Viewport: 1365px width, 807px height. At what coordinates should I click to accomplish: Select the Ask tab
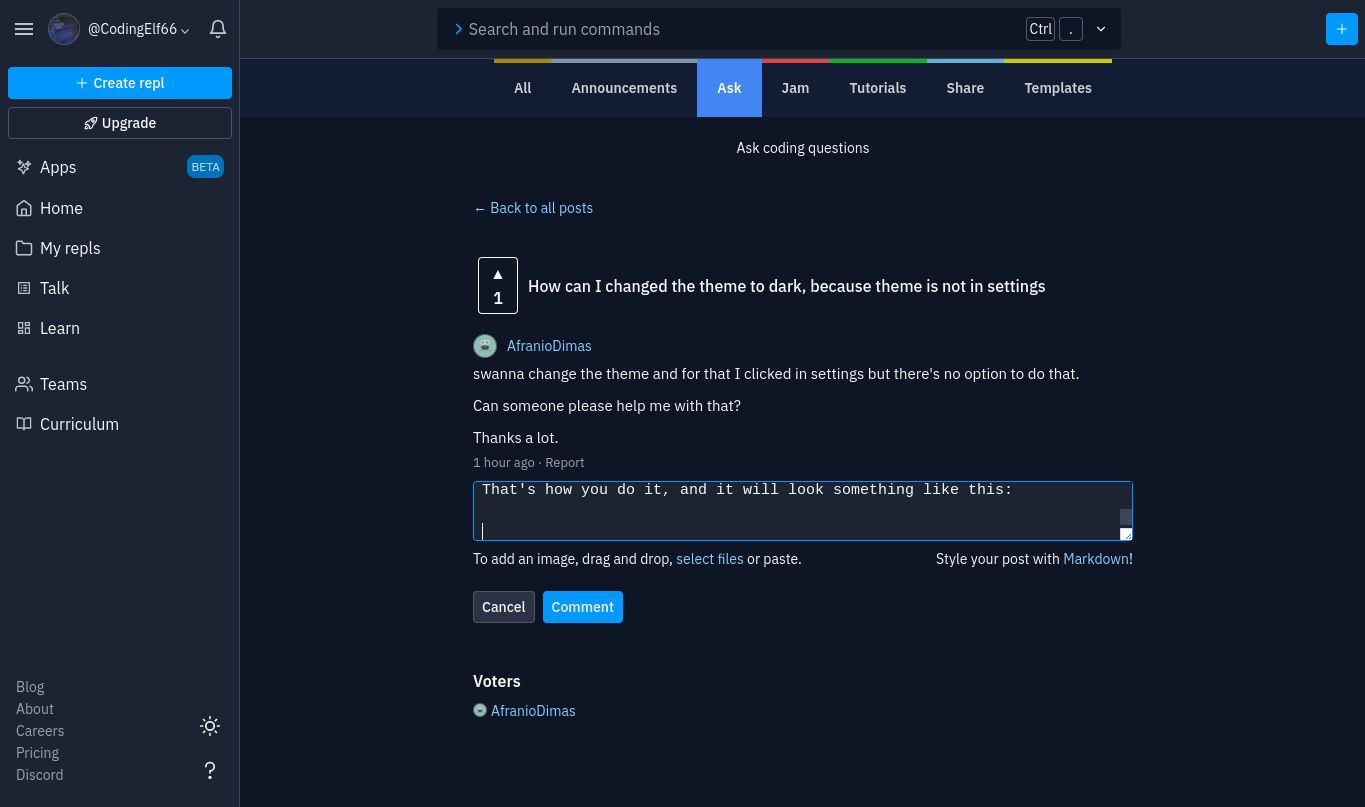729,88
